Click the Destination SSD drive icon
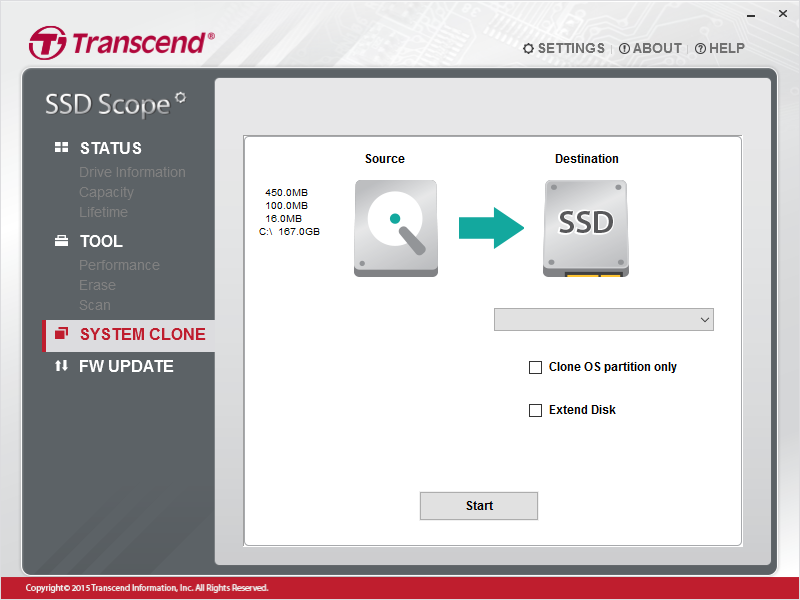Image resolution: width=800 pixels, height=600 pixels. tap(585, 228)
